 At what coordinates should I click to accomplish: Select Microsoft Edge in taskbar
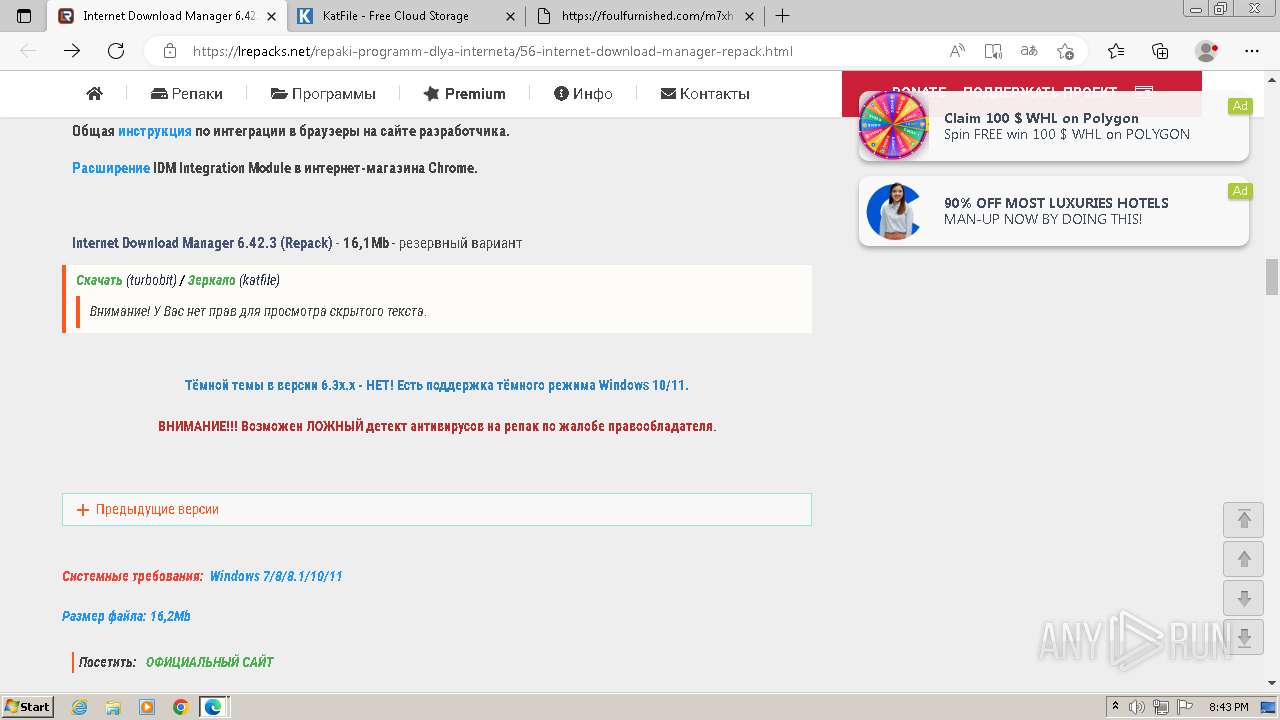click(214, 707)
